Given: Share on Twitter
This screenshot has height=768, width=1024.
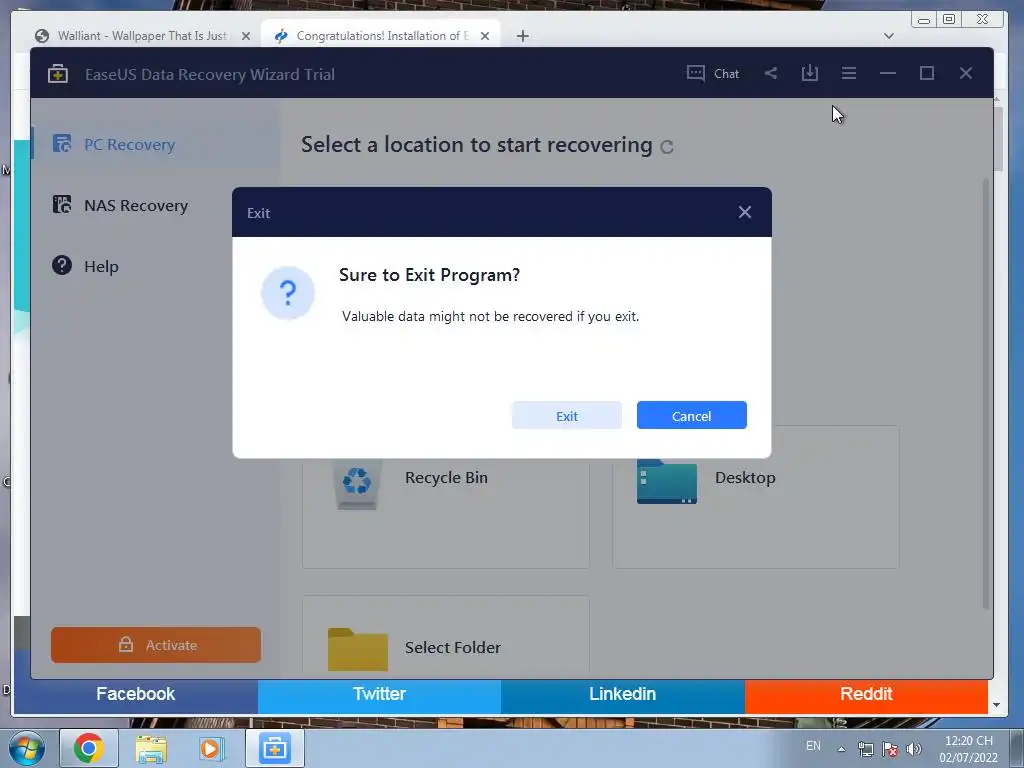Looking at the screenshot, I should click(379, 694).
